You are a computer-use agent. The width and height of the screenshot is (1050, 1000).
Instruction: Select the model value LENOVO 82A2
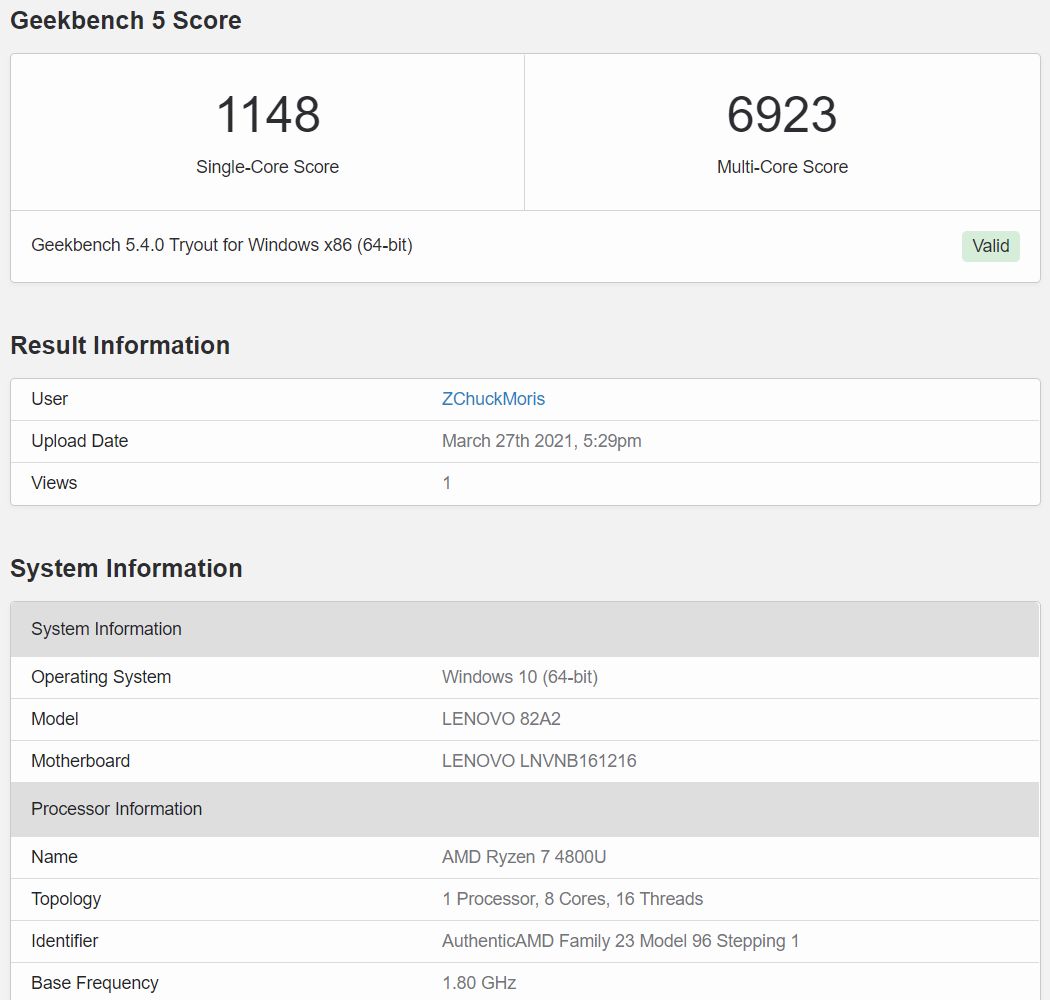point(501,719)
